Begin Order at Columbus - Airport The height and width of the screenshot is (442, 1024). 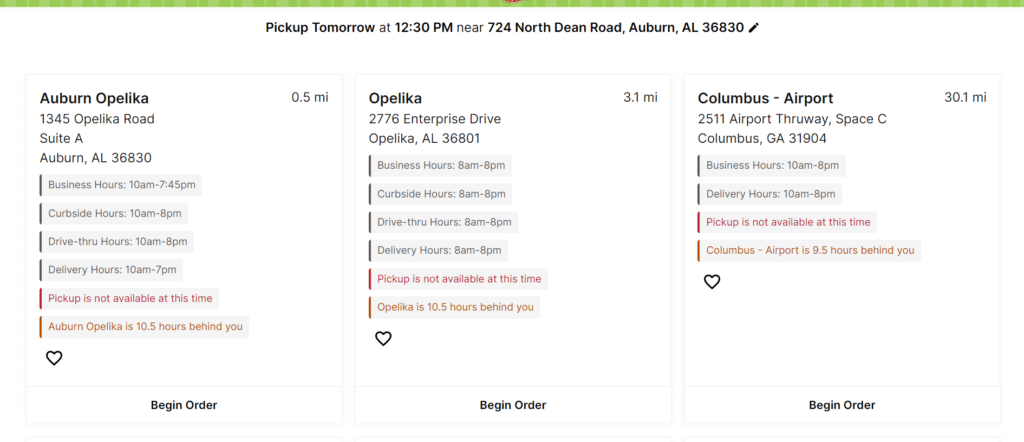(x=841, y=405)
